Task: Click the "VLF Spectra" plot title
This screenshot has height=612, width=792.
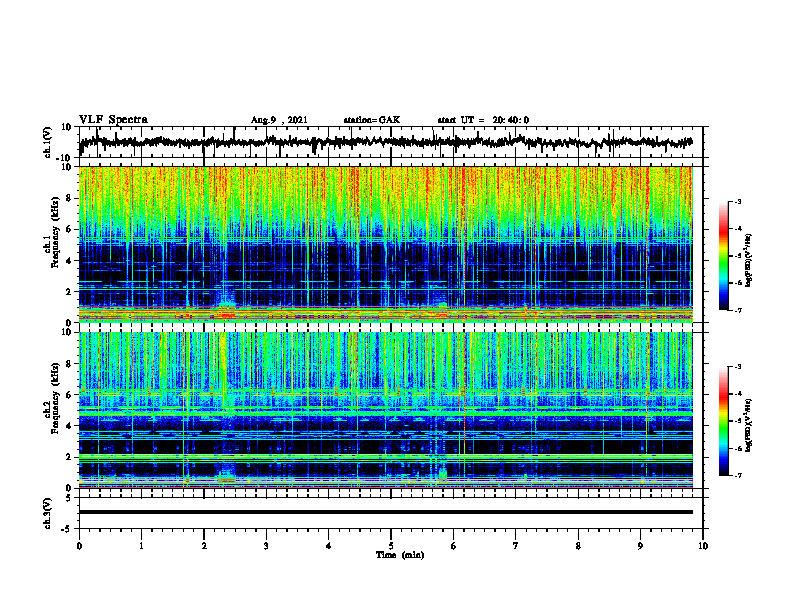Action: (113, 120)
